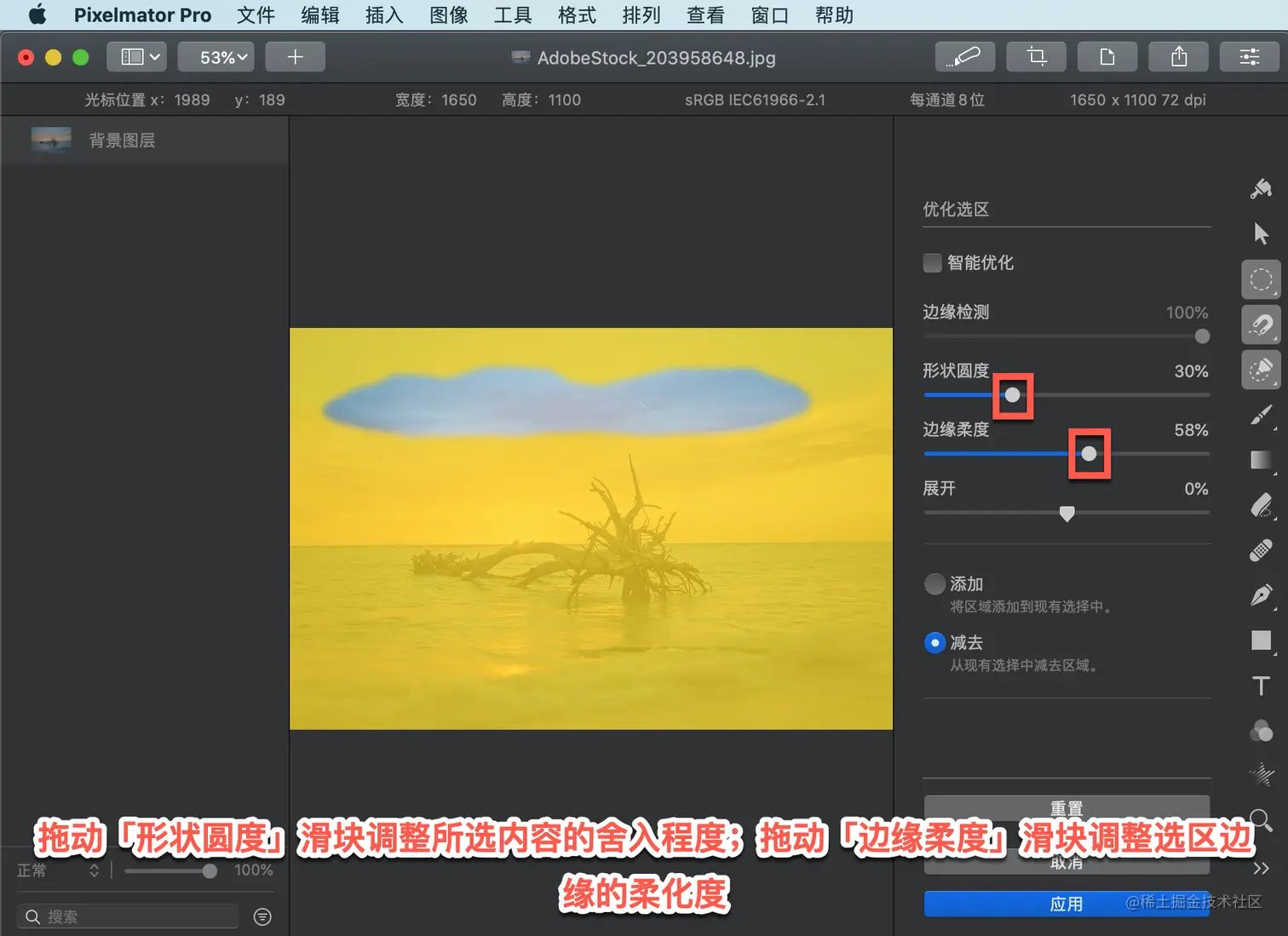Open the 工具 menu
This screenshot has height=936, width=1288.
click(x=513, y=15)
